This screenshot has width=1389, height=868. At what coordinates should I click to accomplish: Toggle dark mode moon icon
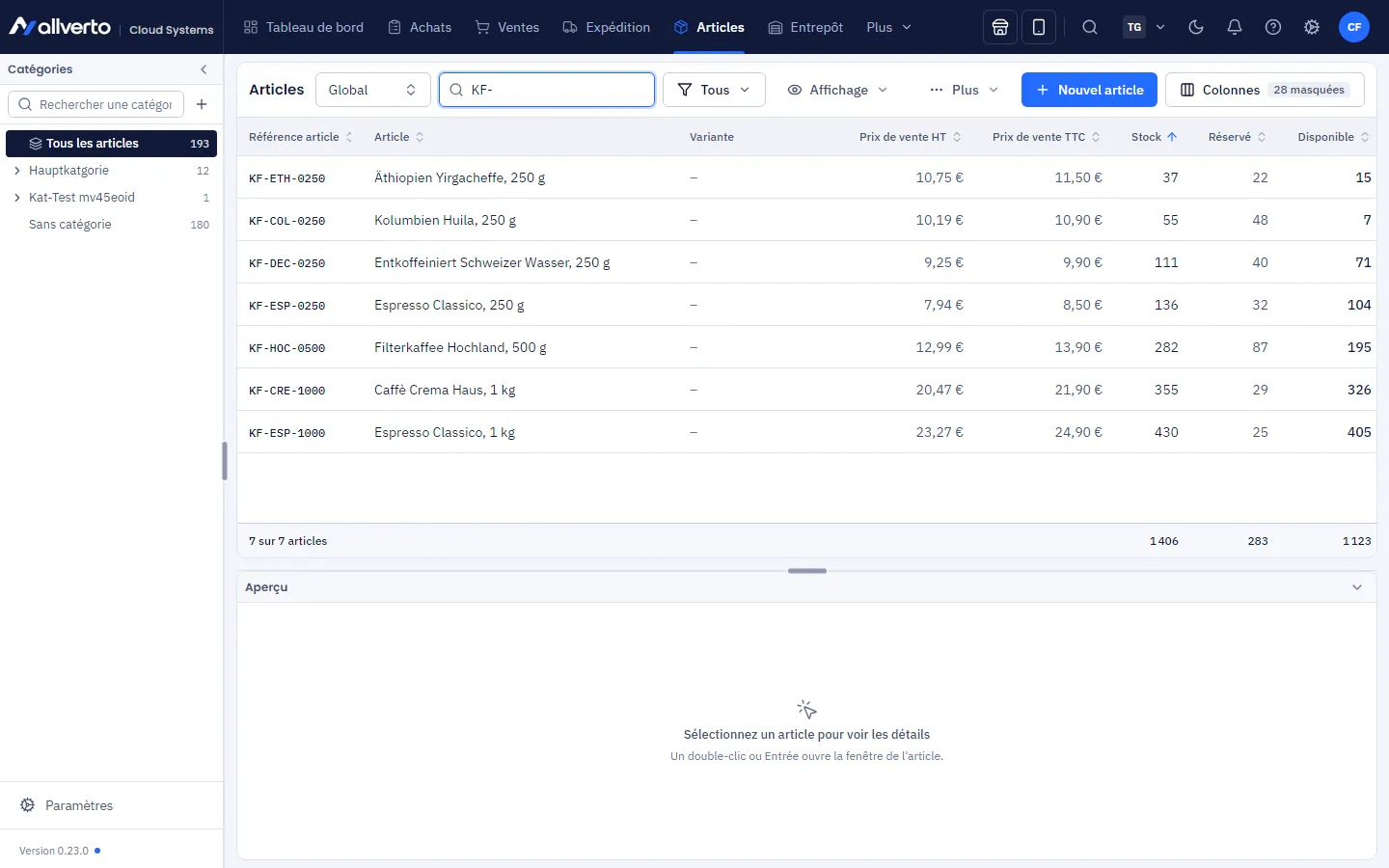(1196, 27)
